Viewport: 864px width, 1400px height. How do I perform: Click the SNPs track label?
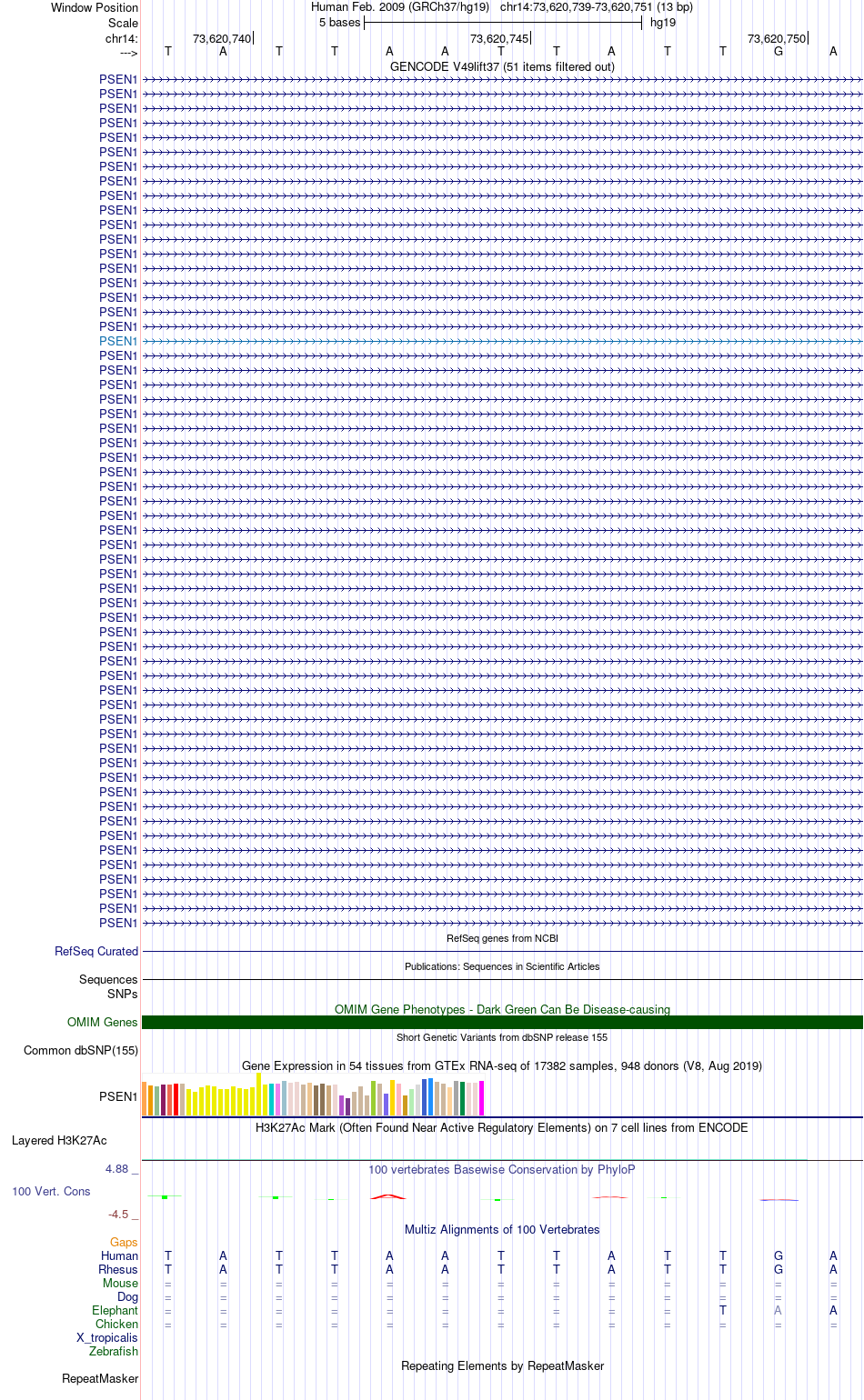click(123, 994)
